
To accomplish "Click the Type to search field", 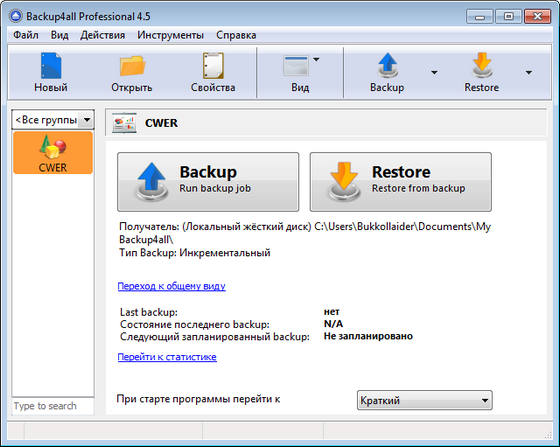I will click(x=53, y=406).
